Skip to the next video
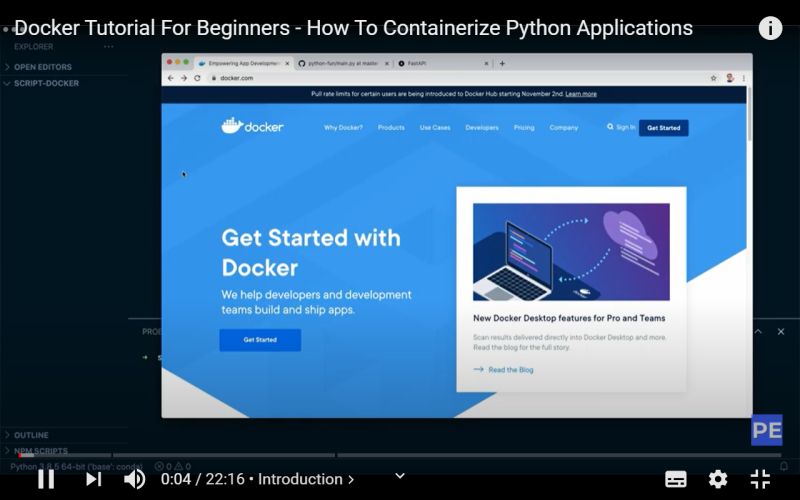Screen dimensions: 800x500 [x=93, y=479]
